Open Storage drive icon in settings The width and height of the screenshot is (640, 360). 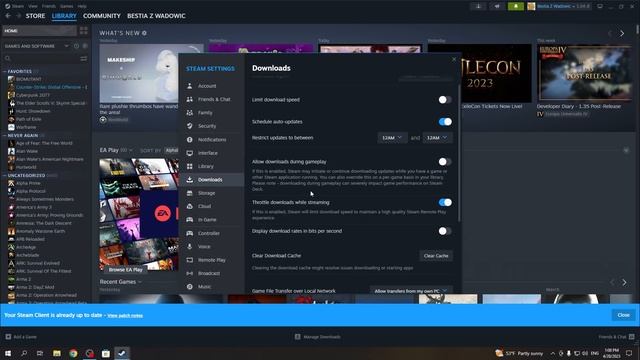click(x=189, y=193)
